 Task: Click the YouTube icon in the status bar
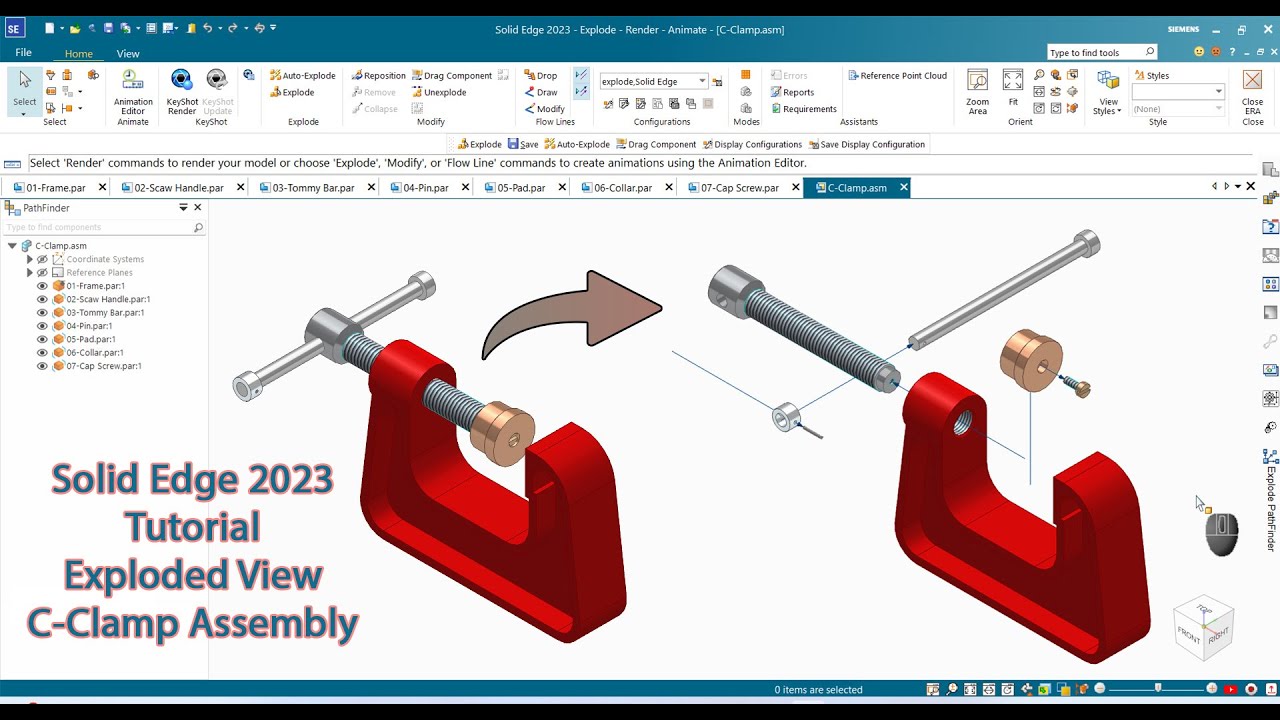(x=1231, y=689)
